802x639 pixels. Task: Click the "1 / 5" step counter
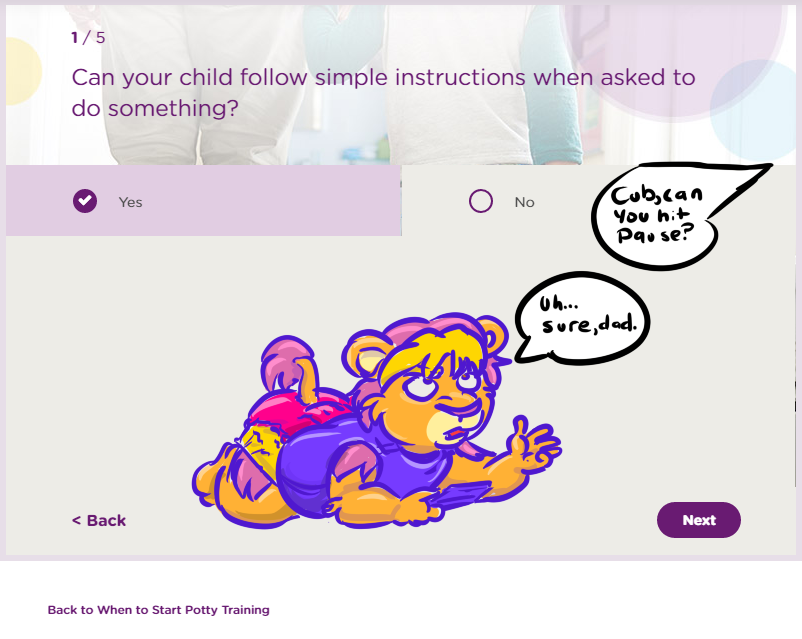tap(87, 38)
